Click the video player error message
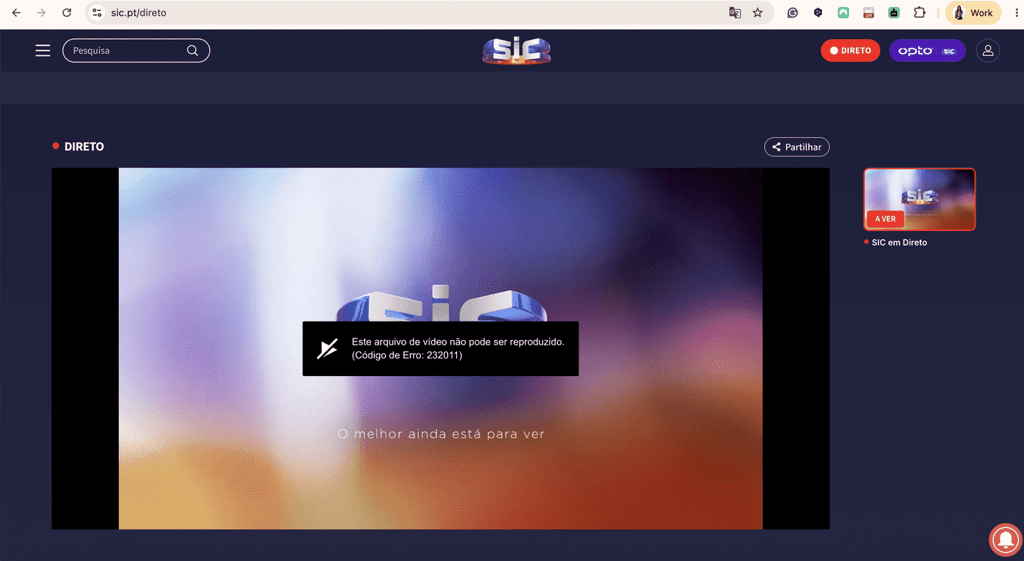 coord(440,349)
